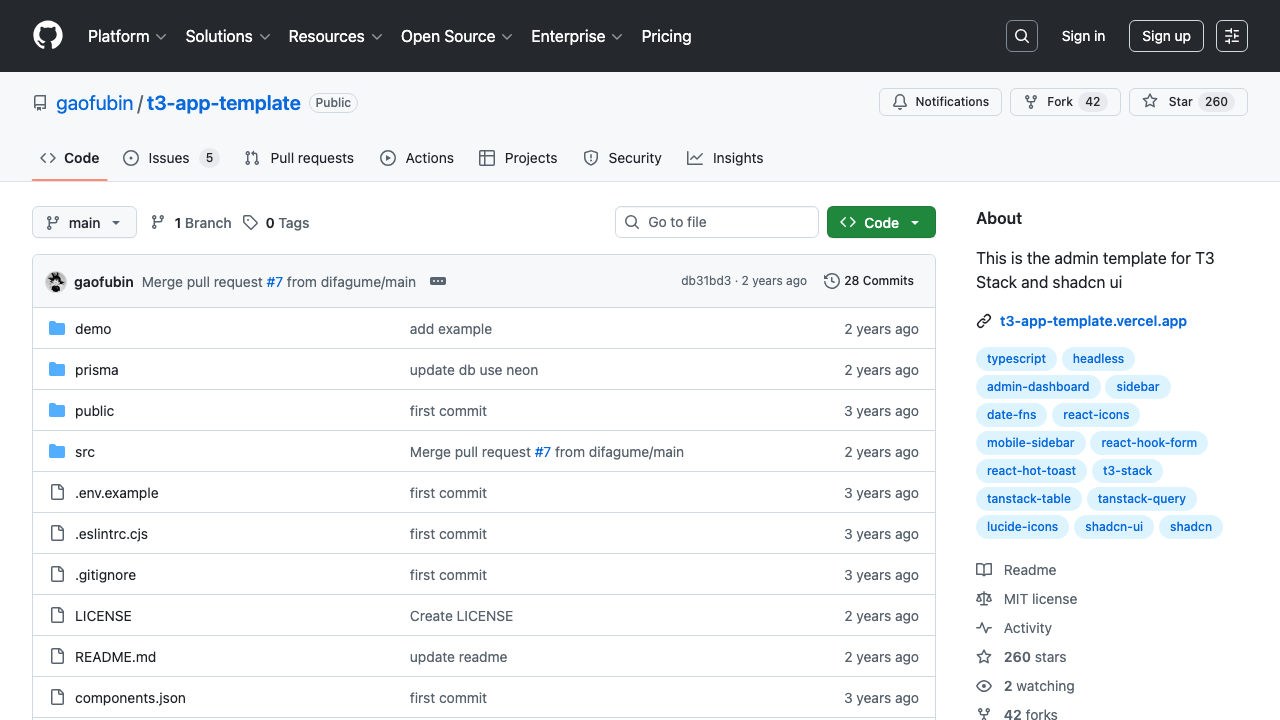
Task: Click inside the Go to file field
Action: tap(716, 222)
